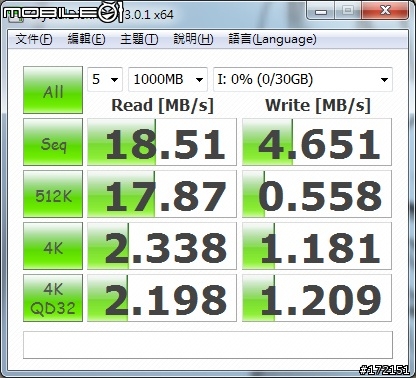The width and height of the screenshot is (416, 378).
Task: Select the Seq read value 18.51
Action: pyautogui.click(x=162, y=142)
